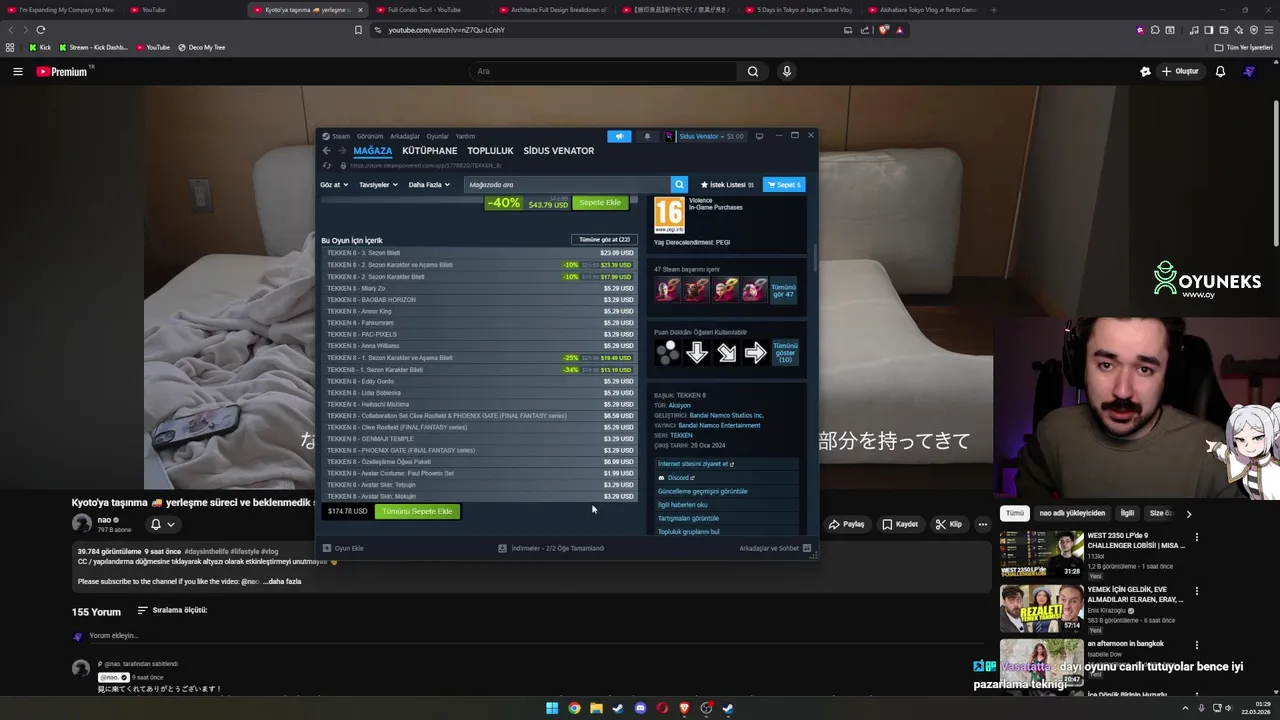
Task: Click the YouTube search magnifier button
Action: pos(753,71)
